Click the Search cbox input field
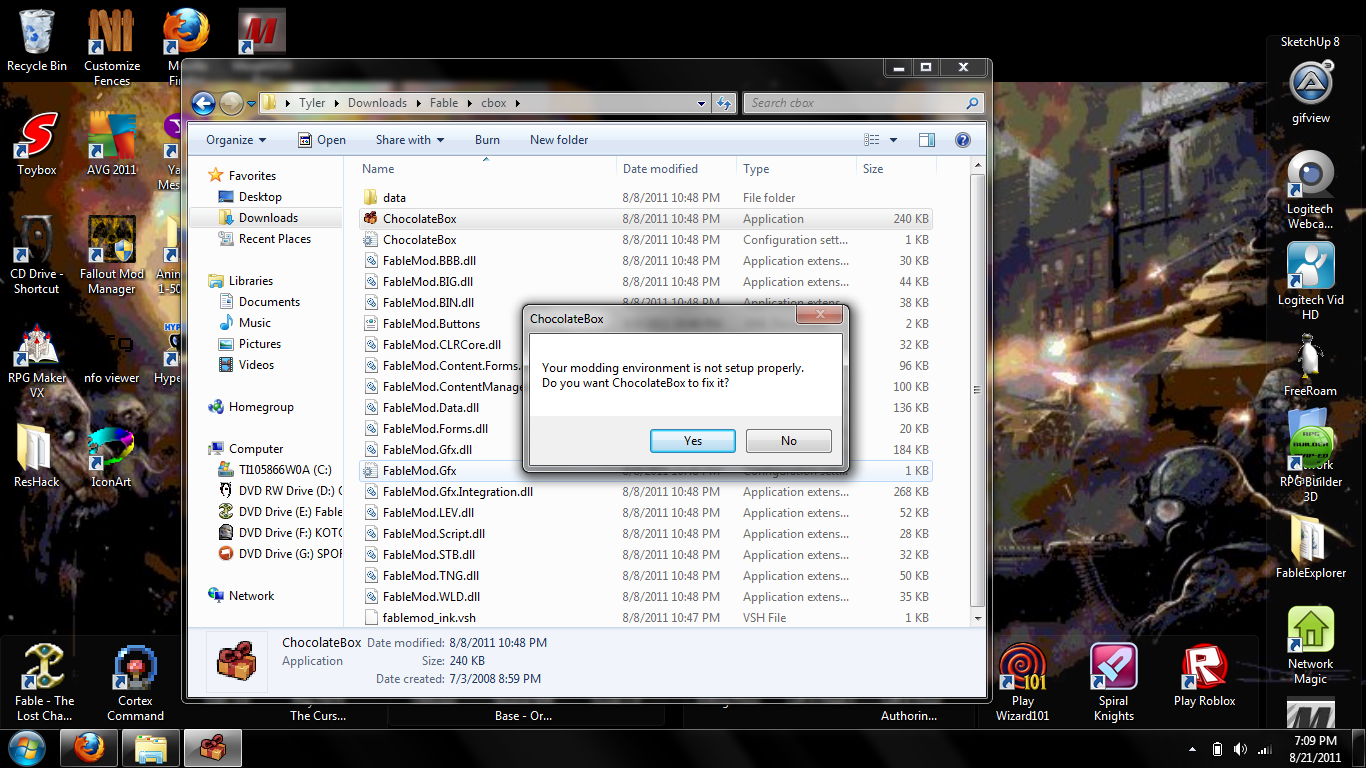1366x768 pixels. tap(855, 103)
